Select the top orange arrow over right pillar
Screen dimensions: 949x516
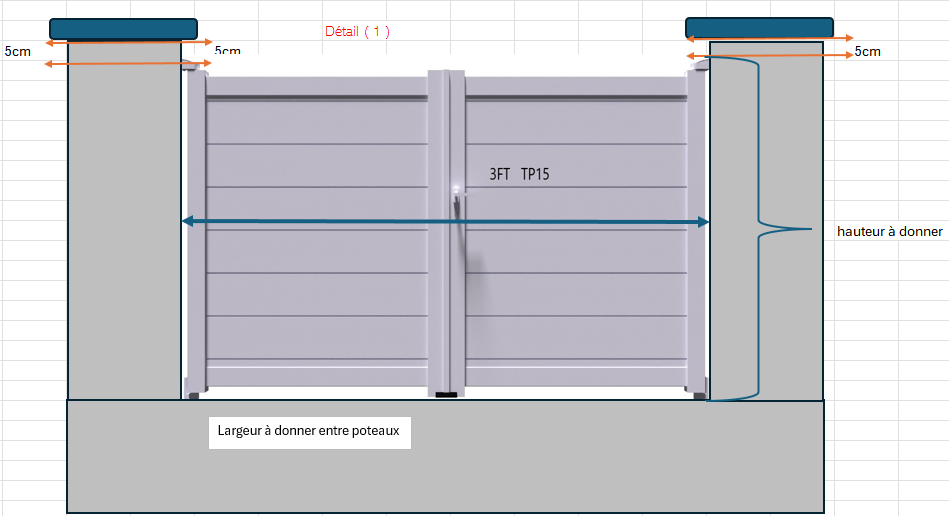[x=769, y=38]
